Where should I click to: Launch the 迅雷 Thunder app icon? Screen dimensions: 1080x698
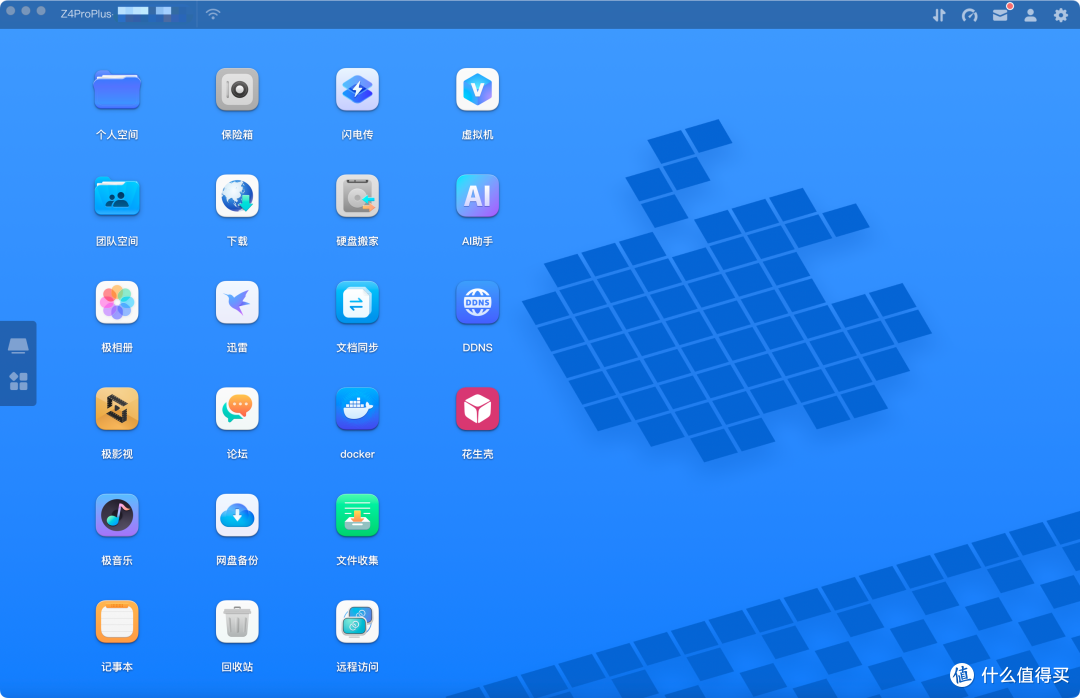[237, 302]
